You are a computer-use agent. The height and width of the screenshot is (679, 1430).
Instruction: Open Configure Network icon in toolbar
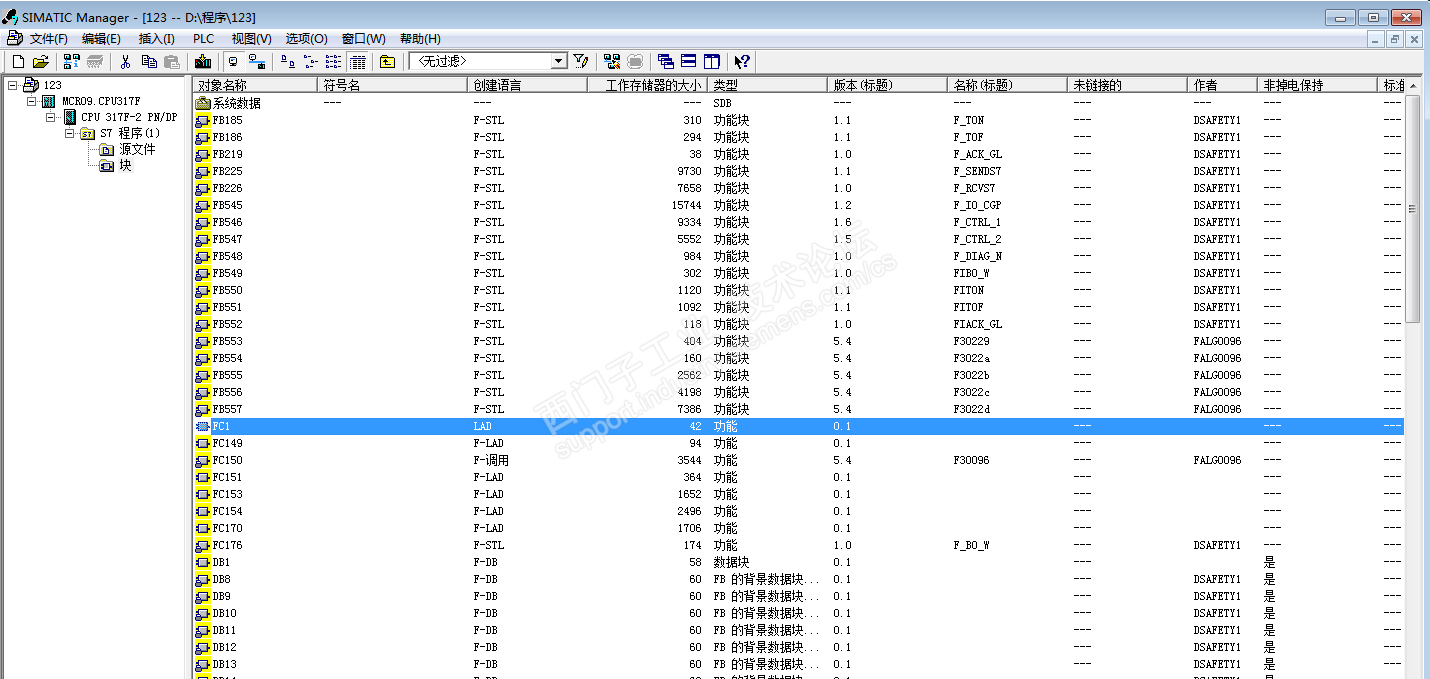click(x=612, y=61)
